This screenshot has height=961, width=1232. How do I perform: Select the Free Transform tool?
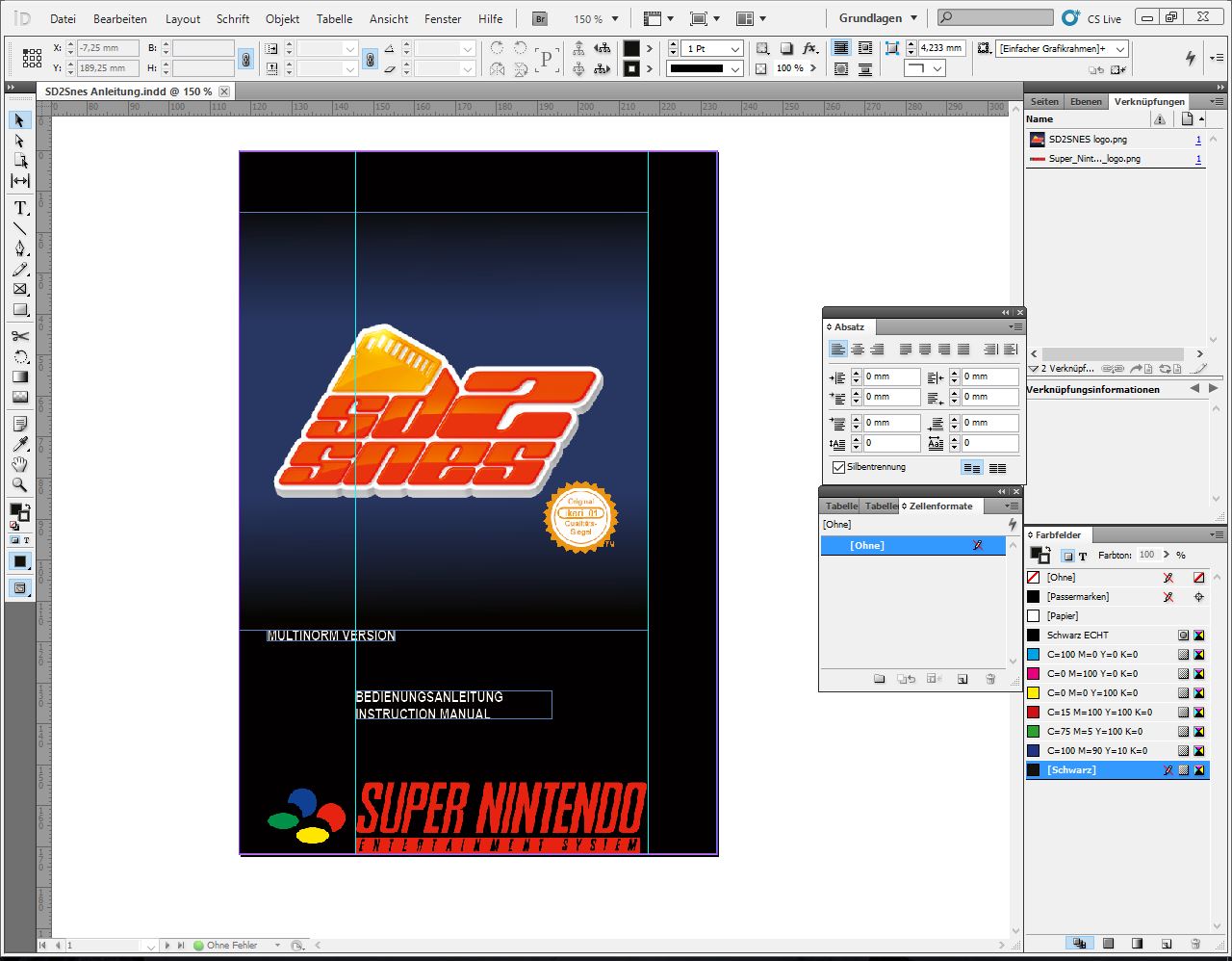(x=19, y=356)
